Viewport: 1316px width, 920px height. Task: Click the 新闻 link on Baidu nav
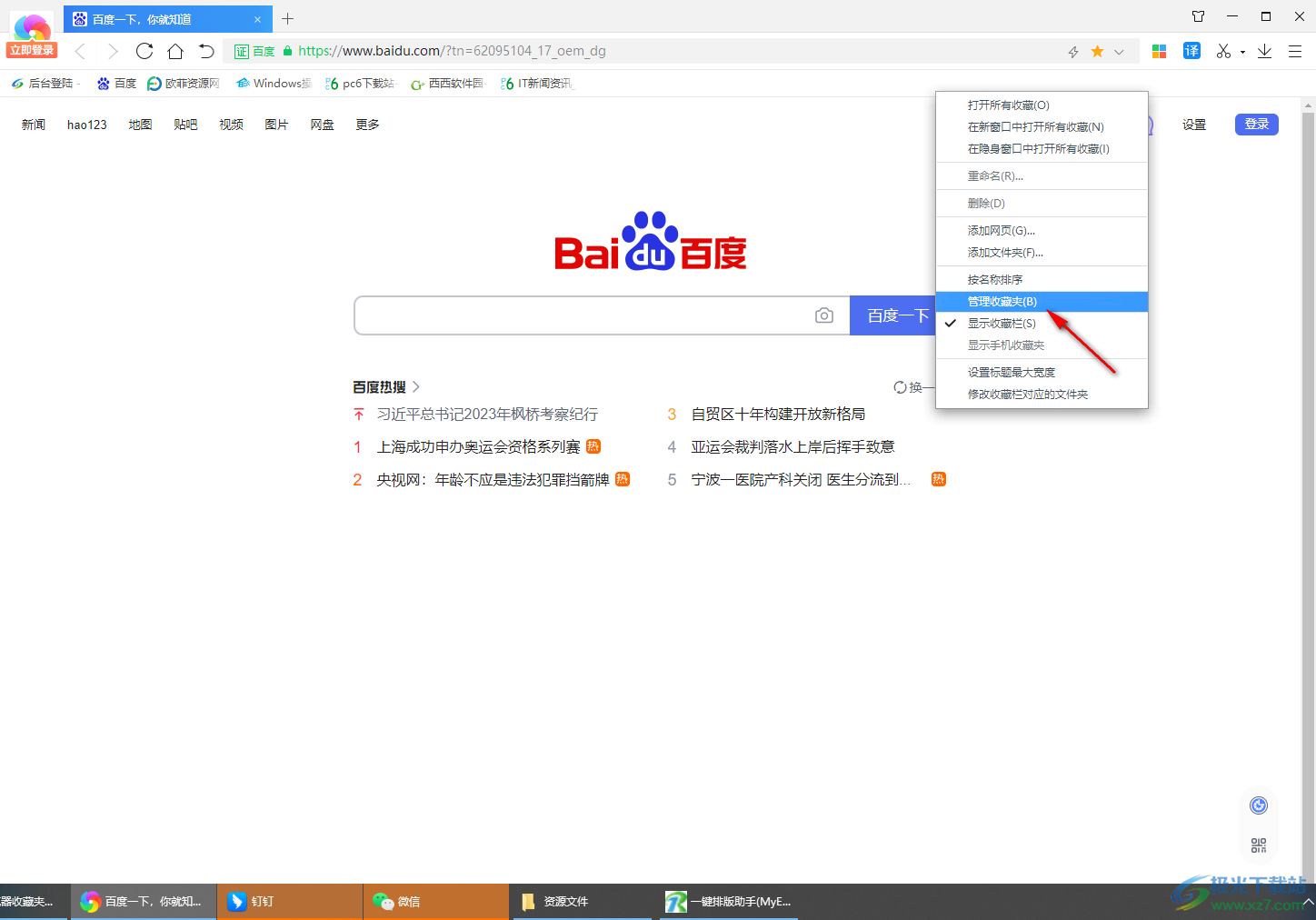34,125
